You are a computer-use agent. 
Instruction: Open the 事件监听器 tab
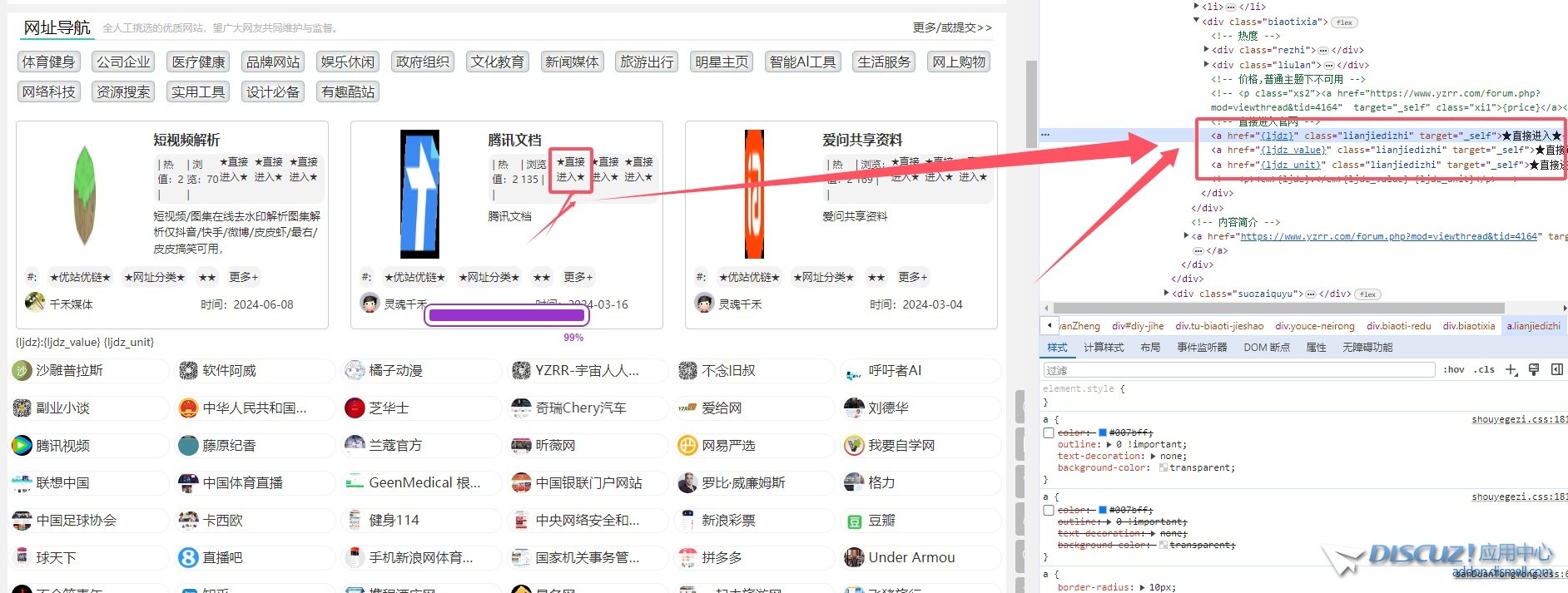tap(1201, 348)
